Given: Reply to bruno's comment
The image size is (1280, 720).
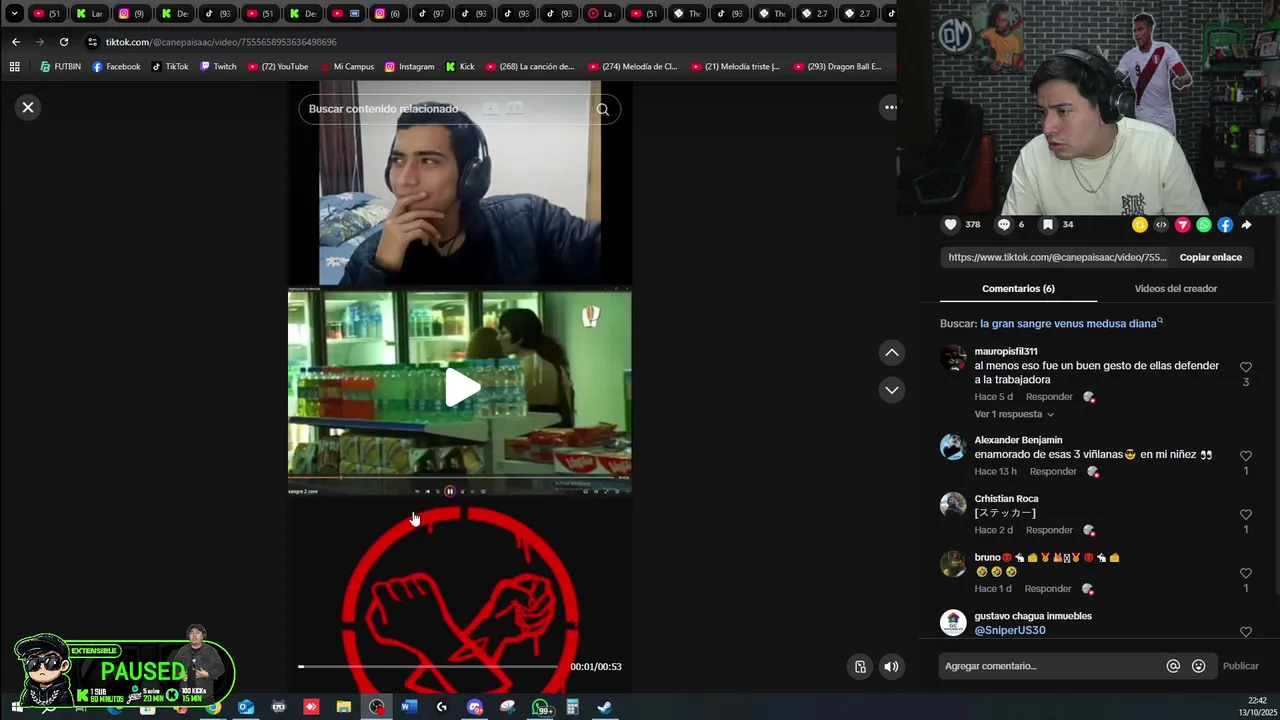Looking at the screenshot, I should [1047, 589].
